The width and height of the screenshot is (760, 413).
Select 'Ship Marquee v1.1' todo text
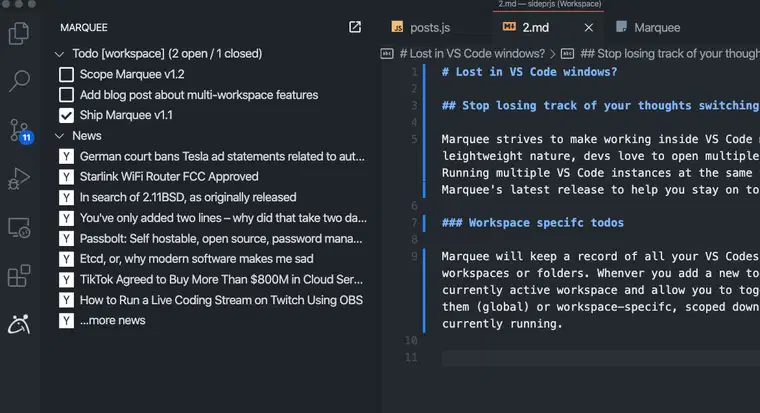(x=126, y=115)
